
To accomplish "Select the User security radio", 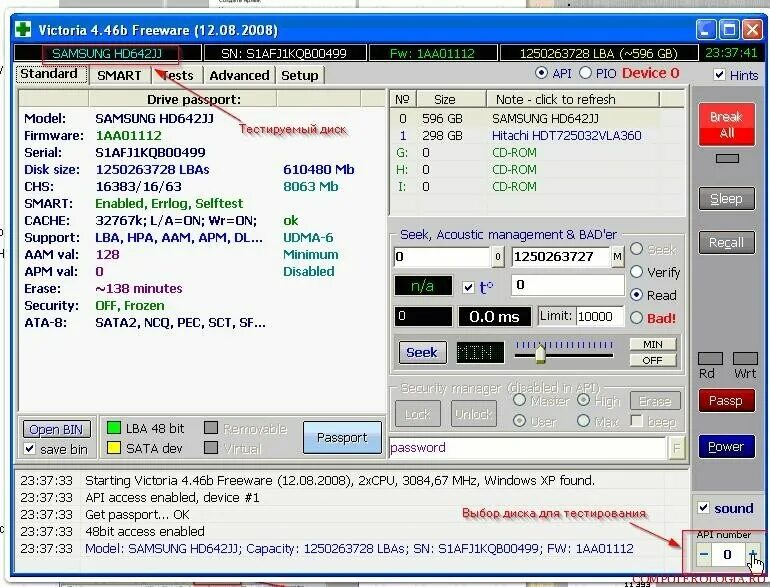I will point(519,421).
